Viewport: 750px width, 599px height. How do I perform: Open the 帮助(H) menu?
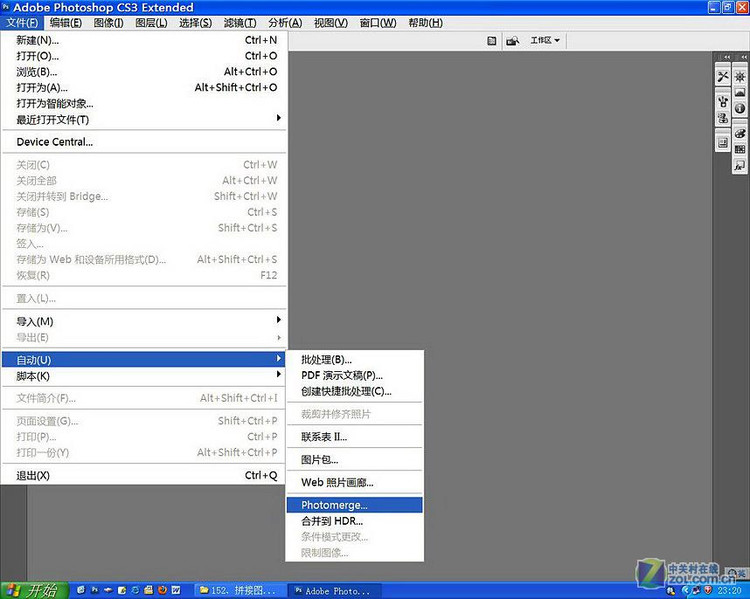(x=425, y=22)
